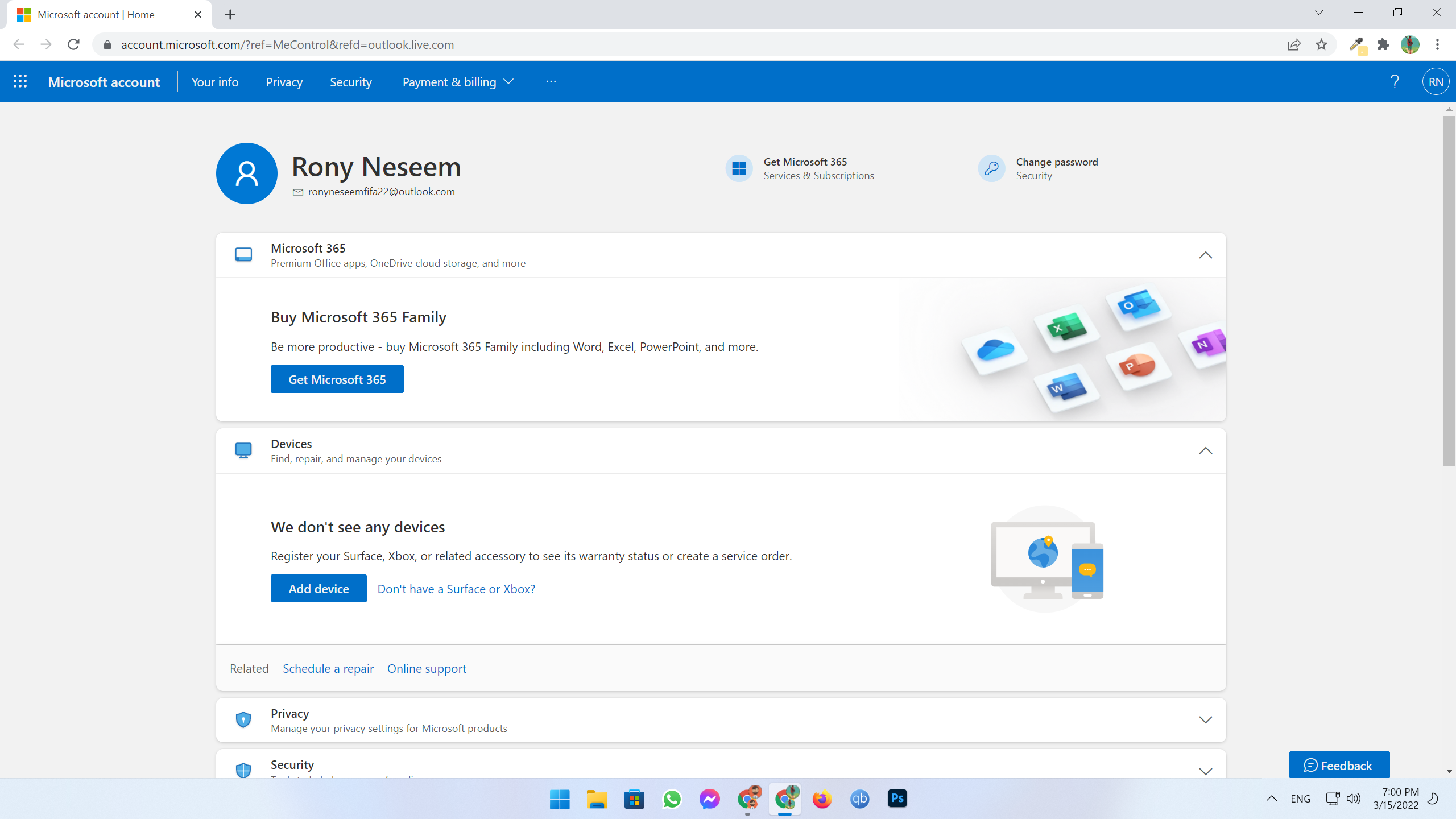
Task: Open File Explorer from the taskbar
Action: click(x=597, y=799)
